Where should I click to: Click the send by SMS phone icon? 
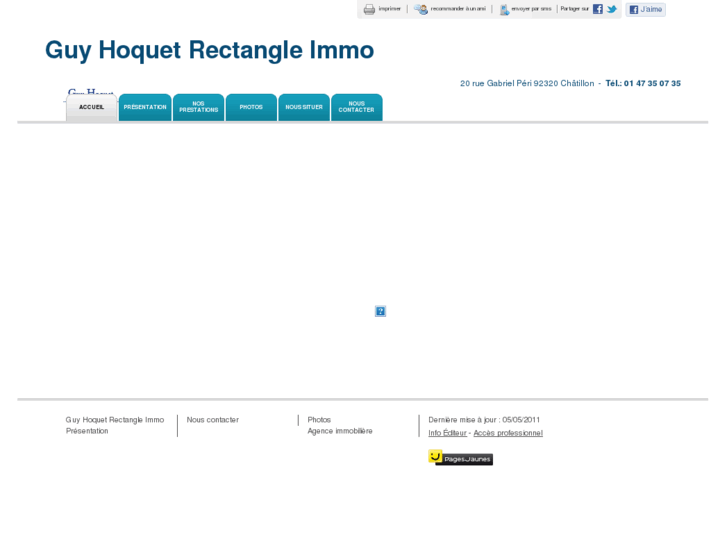pos(504,9)
